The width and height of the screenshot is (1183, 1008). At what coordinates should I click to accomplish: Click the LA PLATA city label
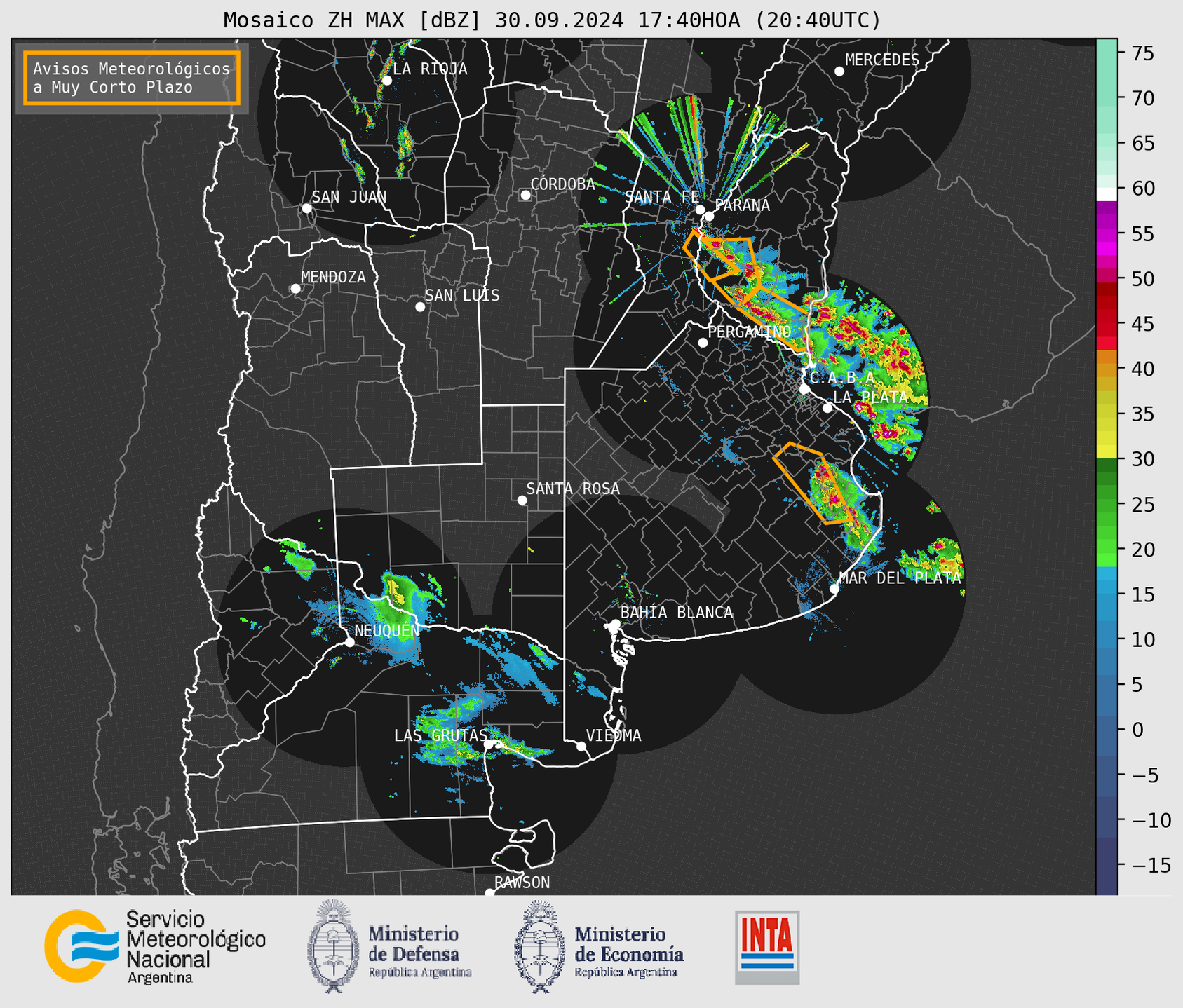(x=870, y=397)
